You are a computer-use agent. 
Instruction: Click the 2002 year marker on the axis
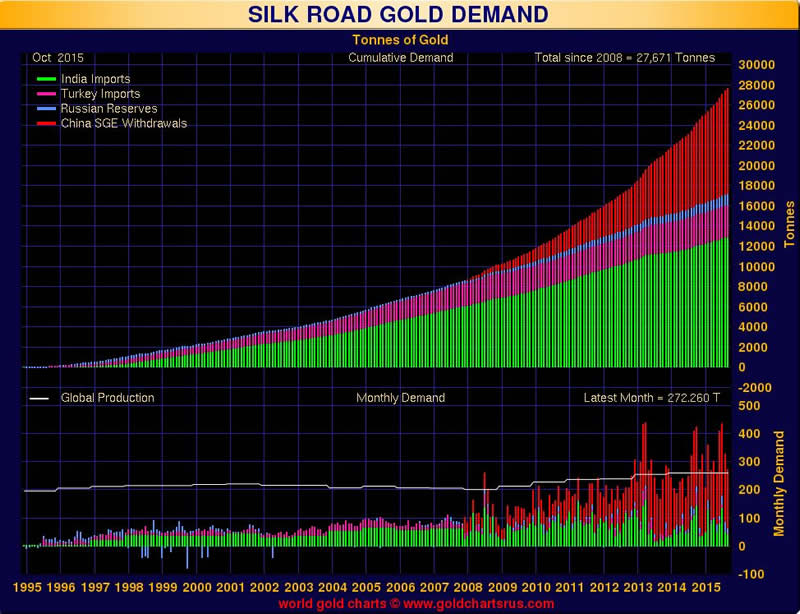(x=263, y=588)
